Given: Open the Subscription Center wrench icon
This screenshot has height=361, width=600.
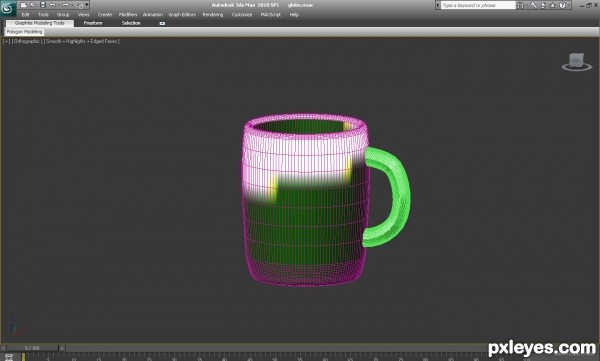Looking at the screenshot, I should coord(533,5).
